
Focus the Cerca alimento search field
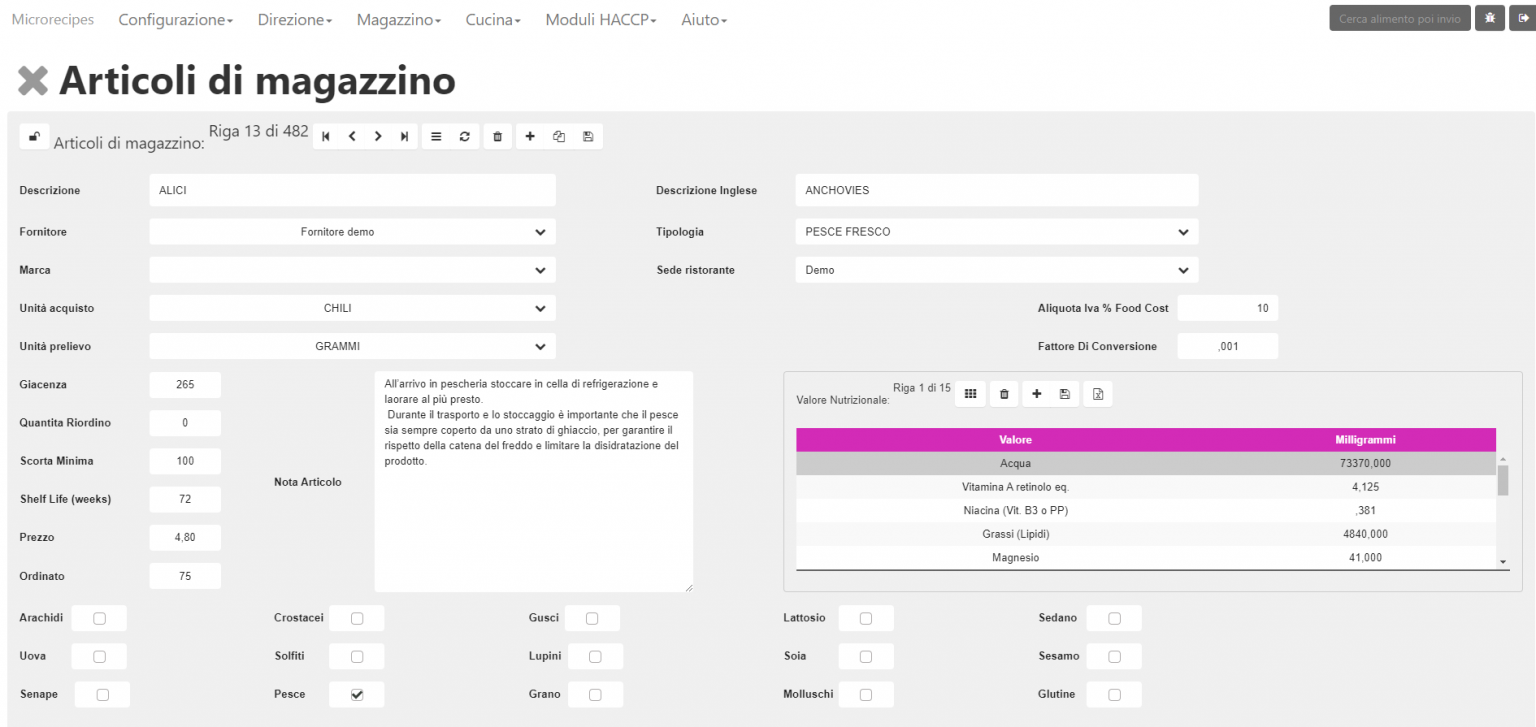coord(1400,18)
